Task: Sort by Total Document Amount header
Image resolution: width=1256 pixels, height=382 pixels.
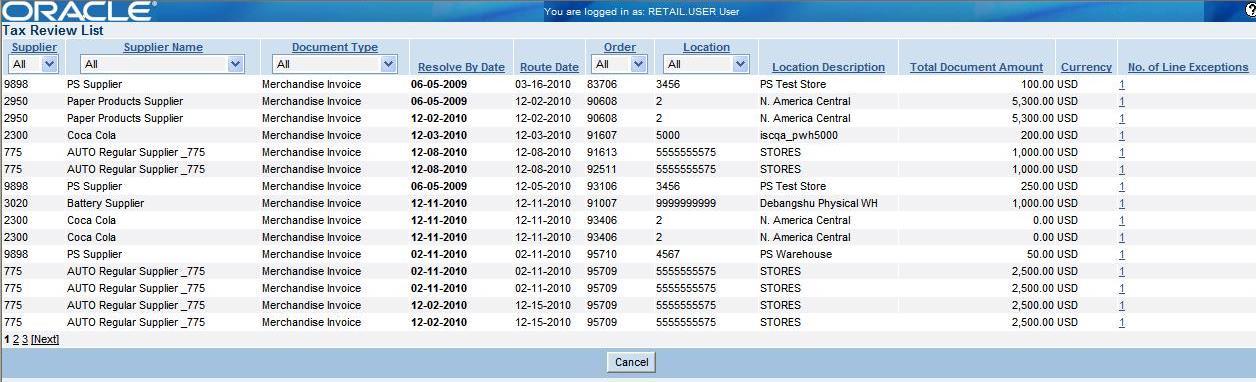Action: [976, 67]
